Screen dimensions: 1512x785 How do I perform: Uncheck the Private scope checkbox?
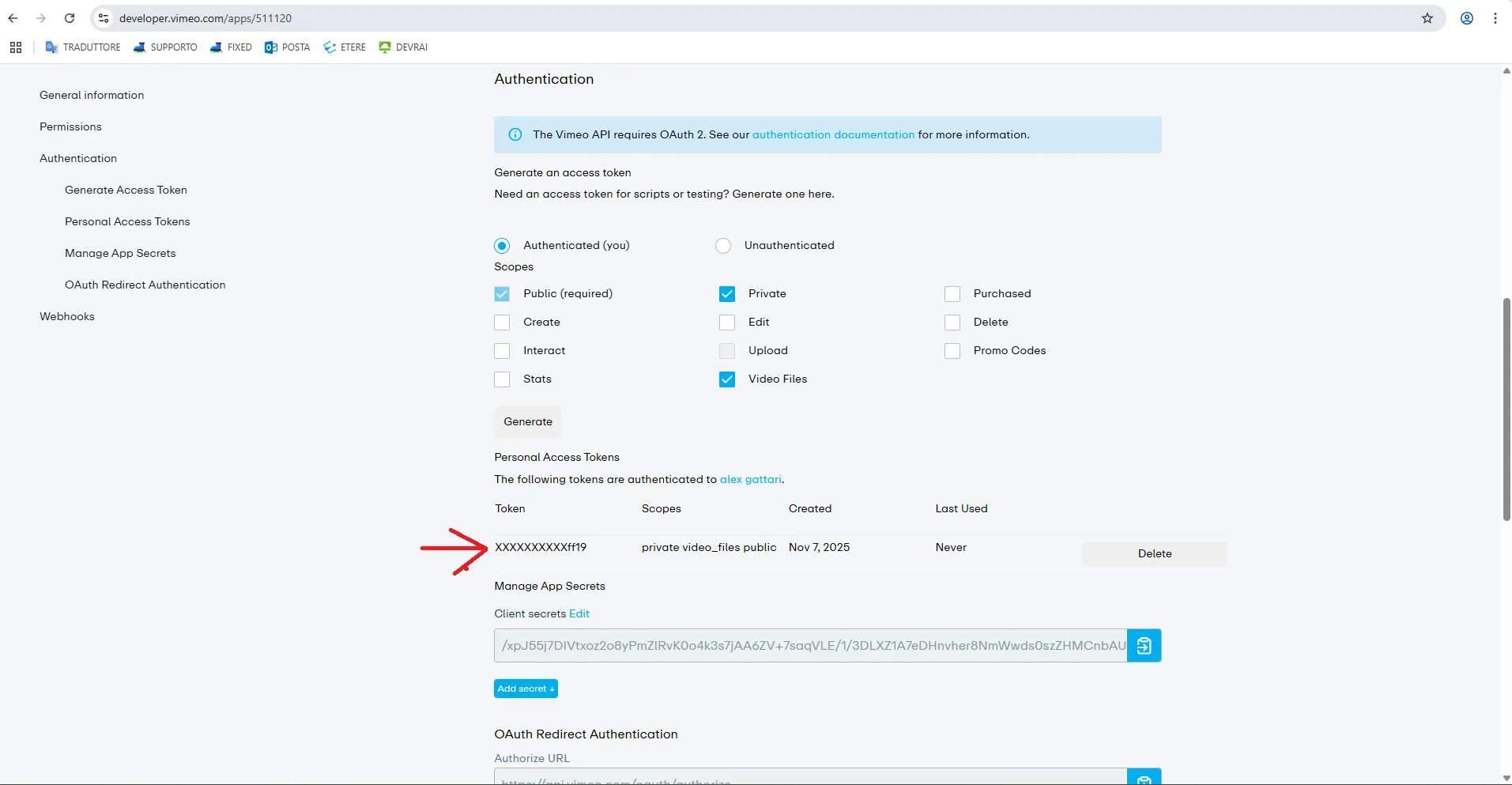tap(727, 294)
